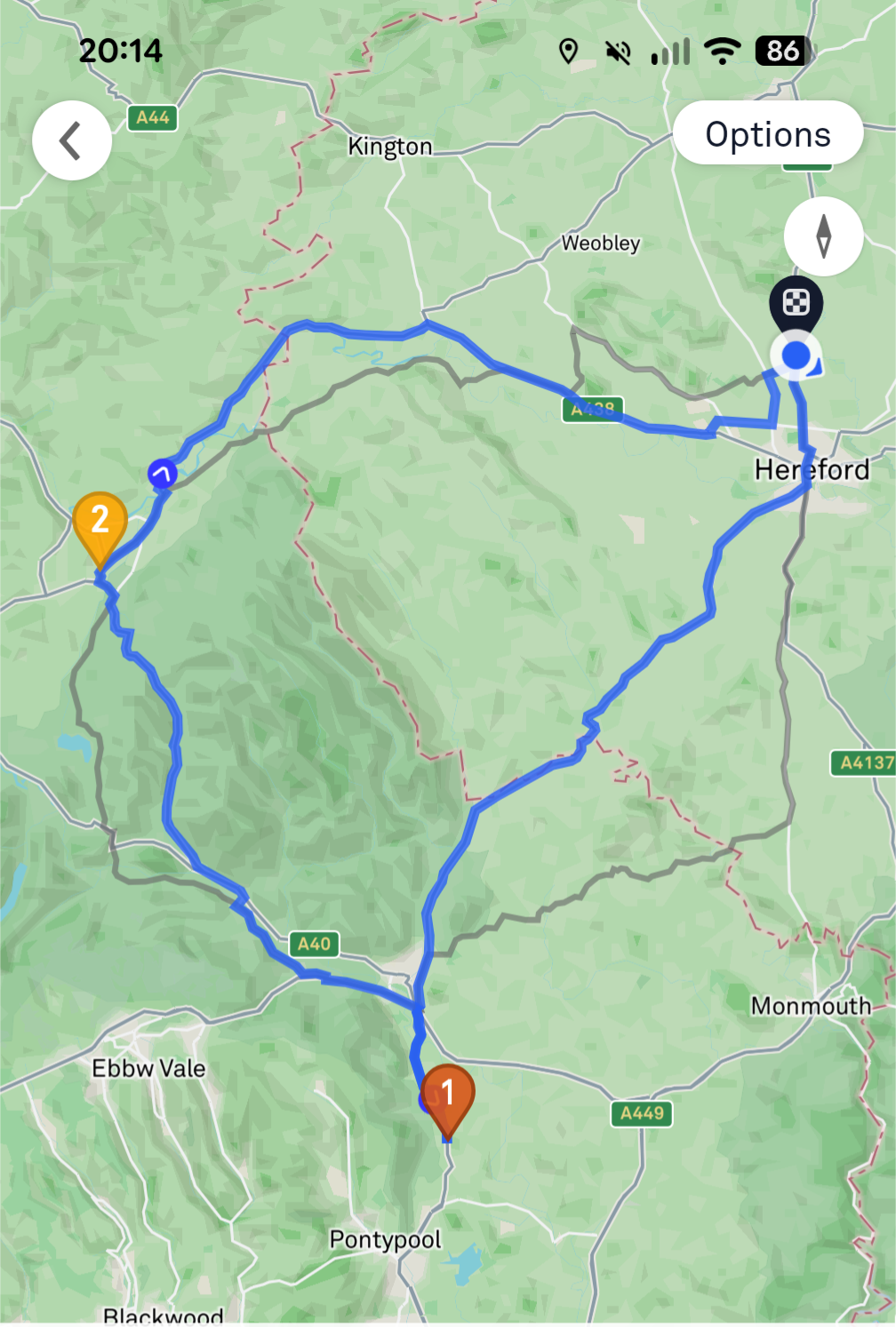The width and height of the screenshot is (896, 1327).
Task: Tap the back arrow button
Action: (x=72, y=140)
